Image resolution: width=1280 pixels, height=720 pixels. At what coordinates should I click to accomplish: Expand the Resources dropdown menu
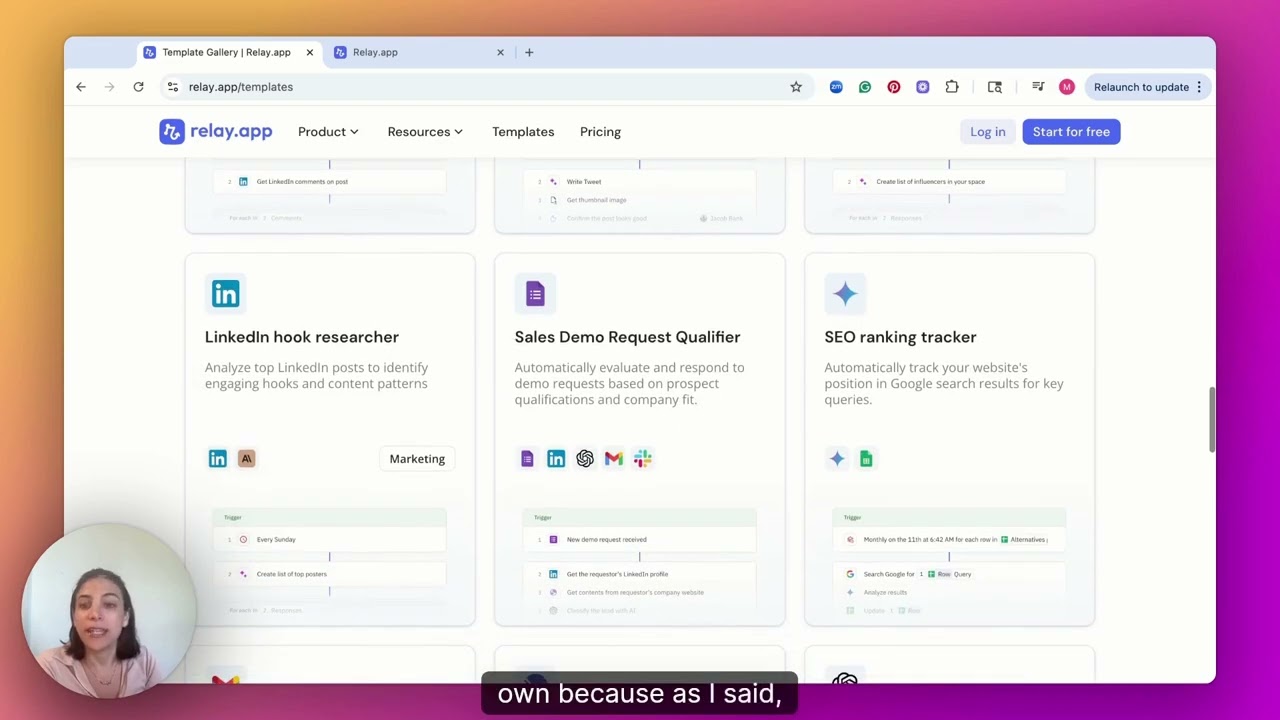click(425, 132)
